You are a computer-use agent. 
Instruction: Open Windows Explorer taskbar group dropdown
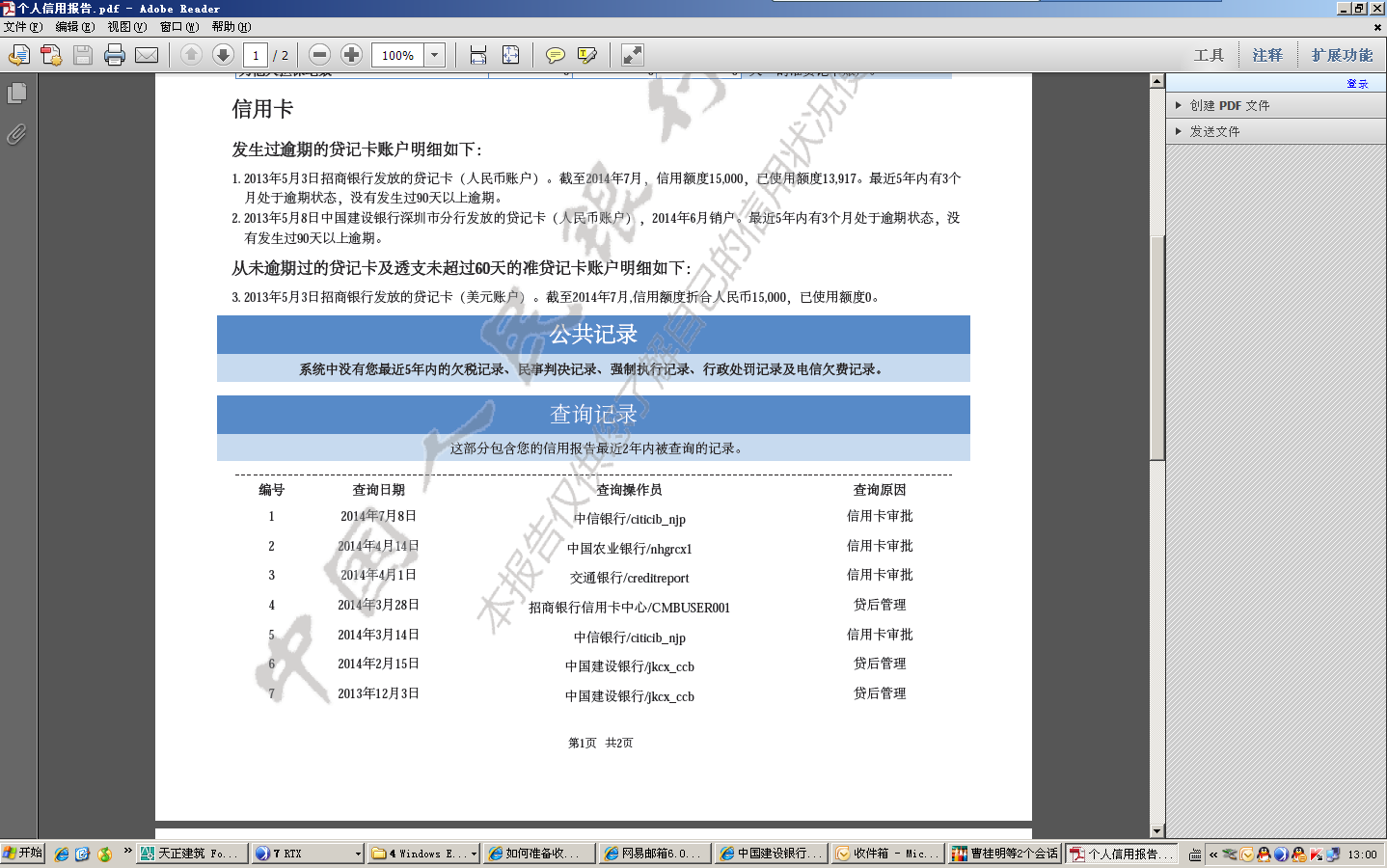click(474, 854)
